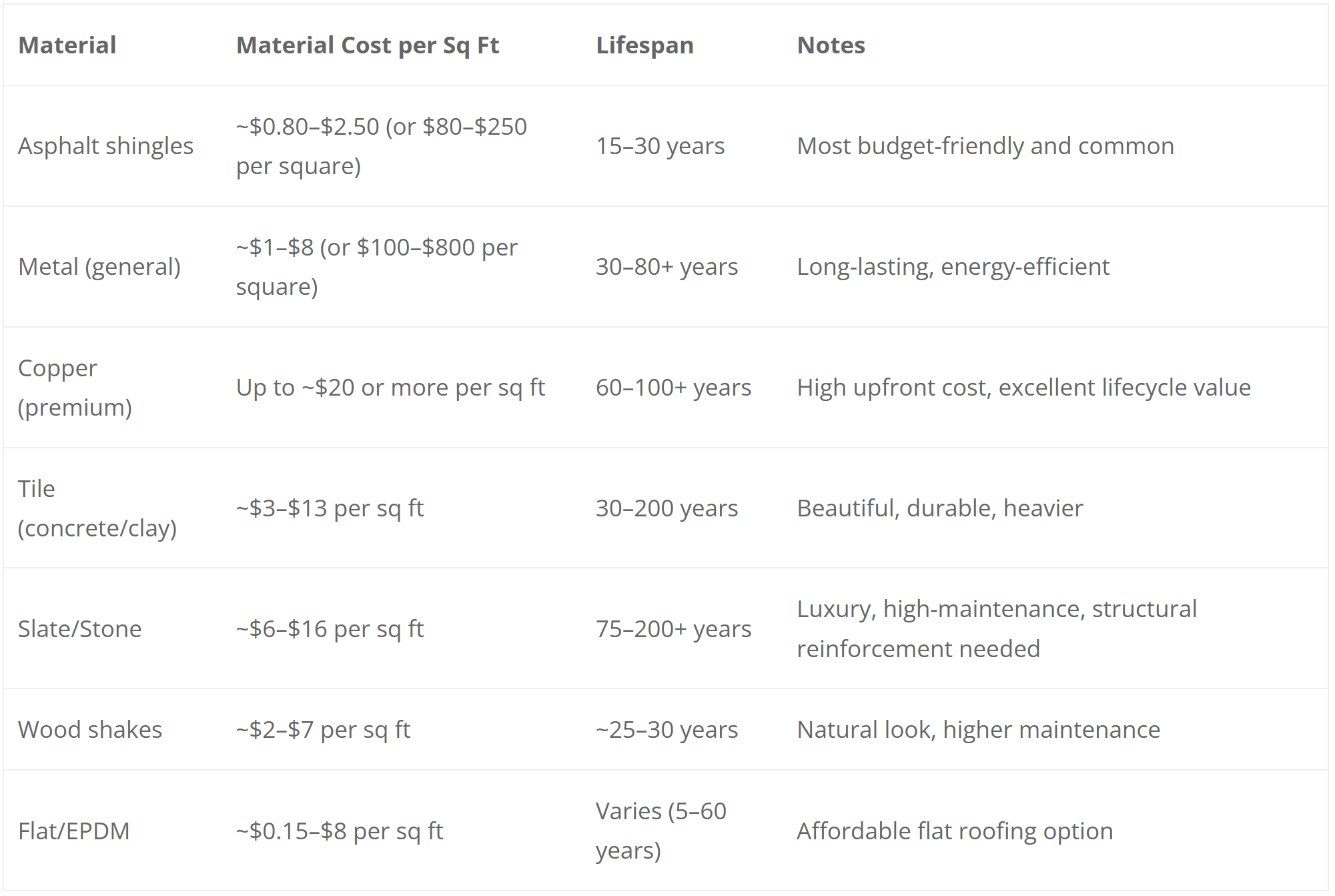1335x896 pixels.
Task: Select the Wood shakes cell
Action: click(90, 730)
